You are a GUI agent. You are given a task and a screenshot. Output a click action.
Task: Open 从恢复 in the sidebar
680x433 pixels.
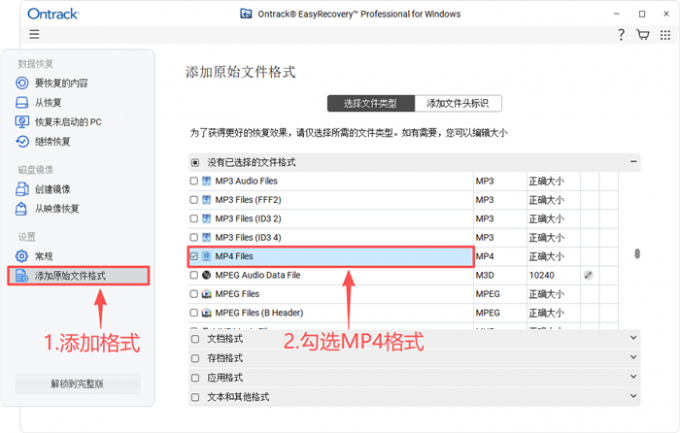click(x=48, y=102)
